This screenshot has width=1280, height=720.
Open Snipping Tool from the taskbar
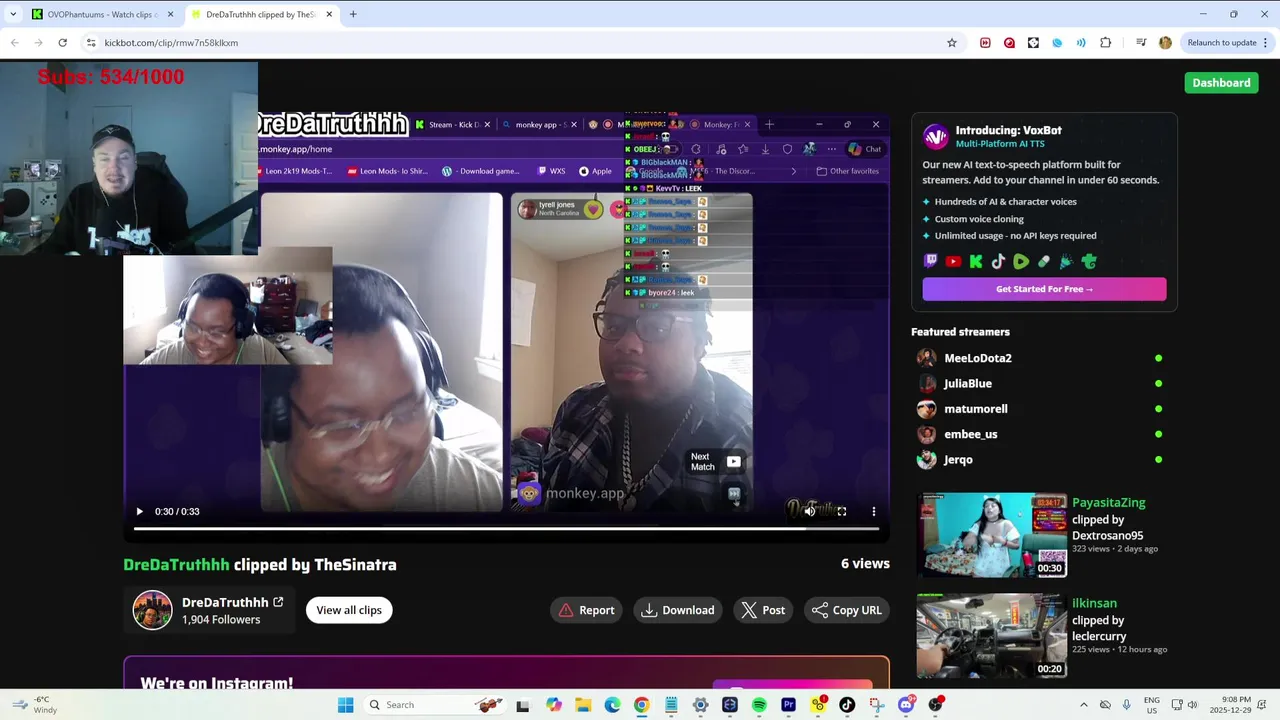click(876, 705)
